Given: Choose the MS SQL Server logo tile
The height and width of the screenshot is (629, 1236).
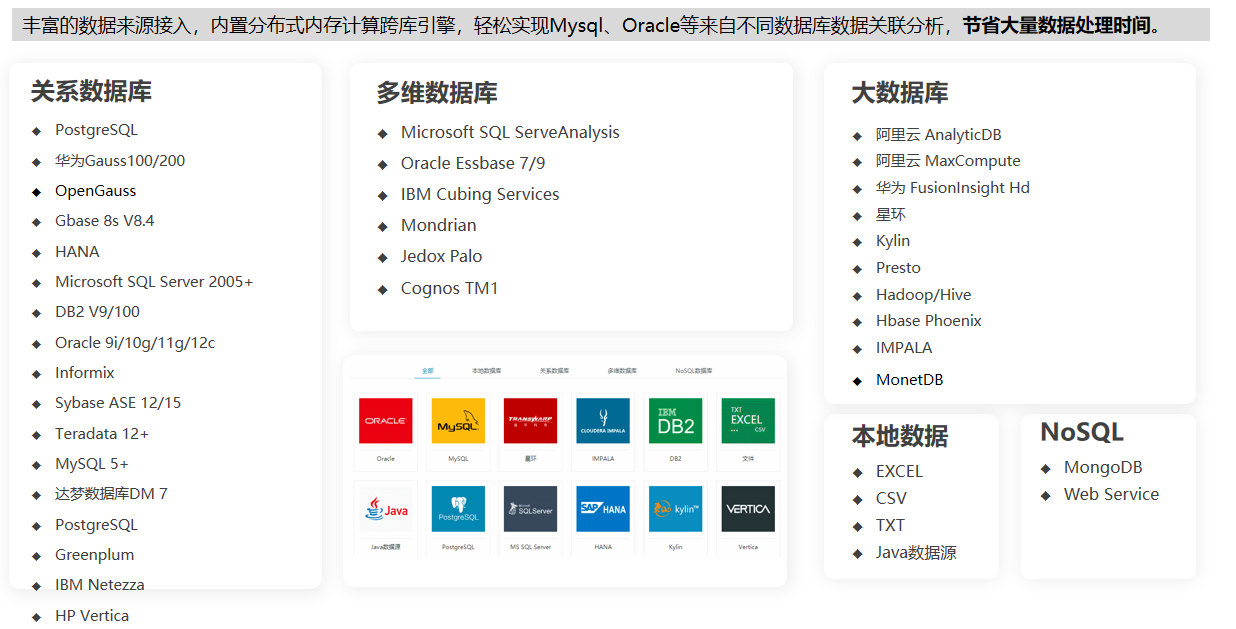Looking at the screenshot, I should coord(530,509).
